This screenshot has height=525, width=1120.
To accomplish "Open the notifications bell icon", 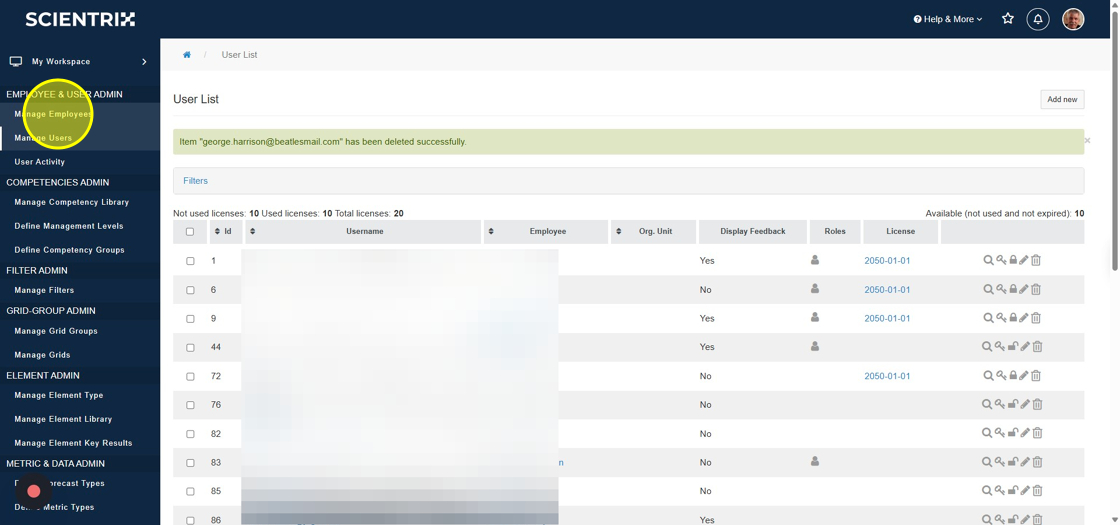I will pyautogui.click(x=1038, y=19).
